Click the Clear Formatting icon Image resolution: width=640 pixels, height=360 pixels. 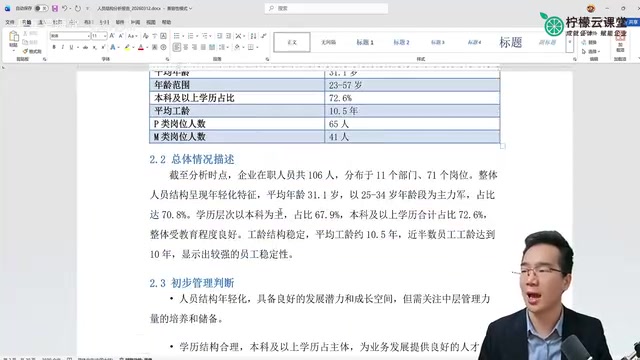tap(145, 36)
